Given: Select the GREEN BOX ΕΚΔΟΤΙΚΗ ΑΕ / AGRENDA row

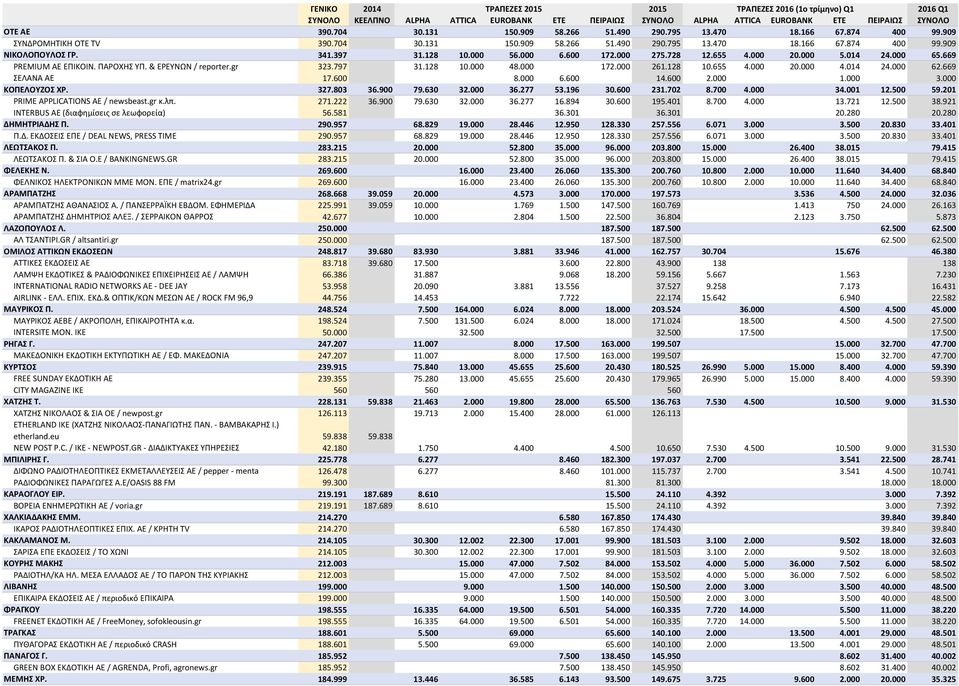Looking at the screenshot, I should (x=480, y=668).
